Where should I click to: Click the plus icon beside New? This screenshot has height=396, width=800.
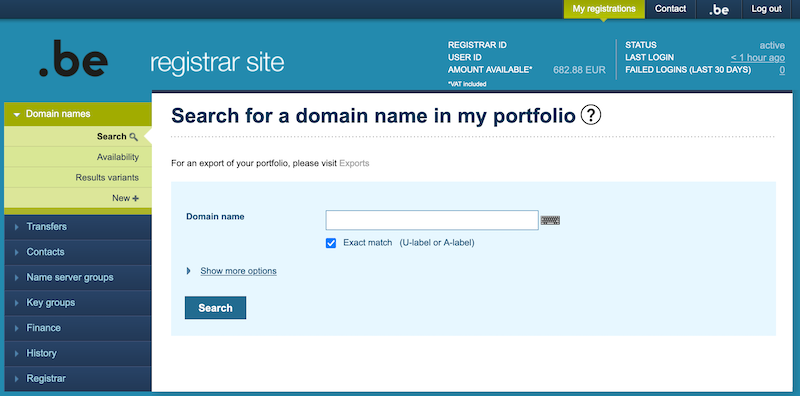pos(135,199)
